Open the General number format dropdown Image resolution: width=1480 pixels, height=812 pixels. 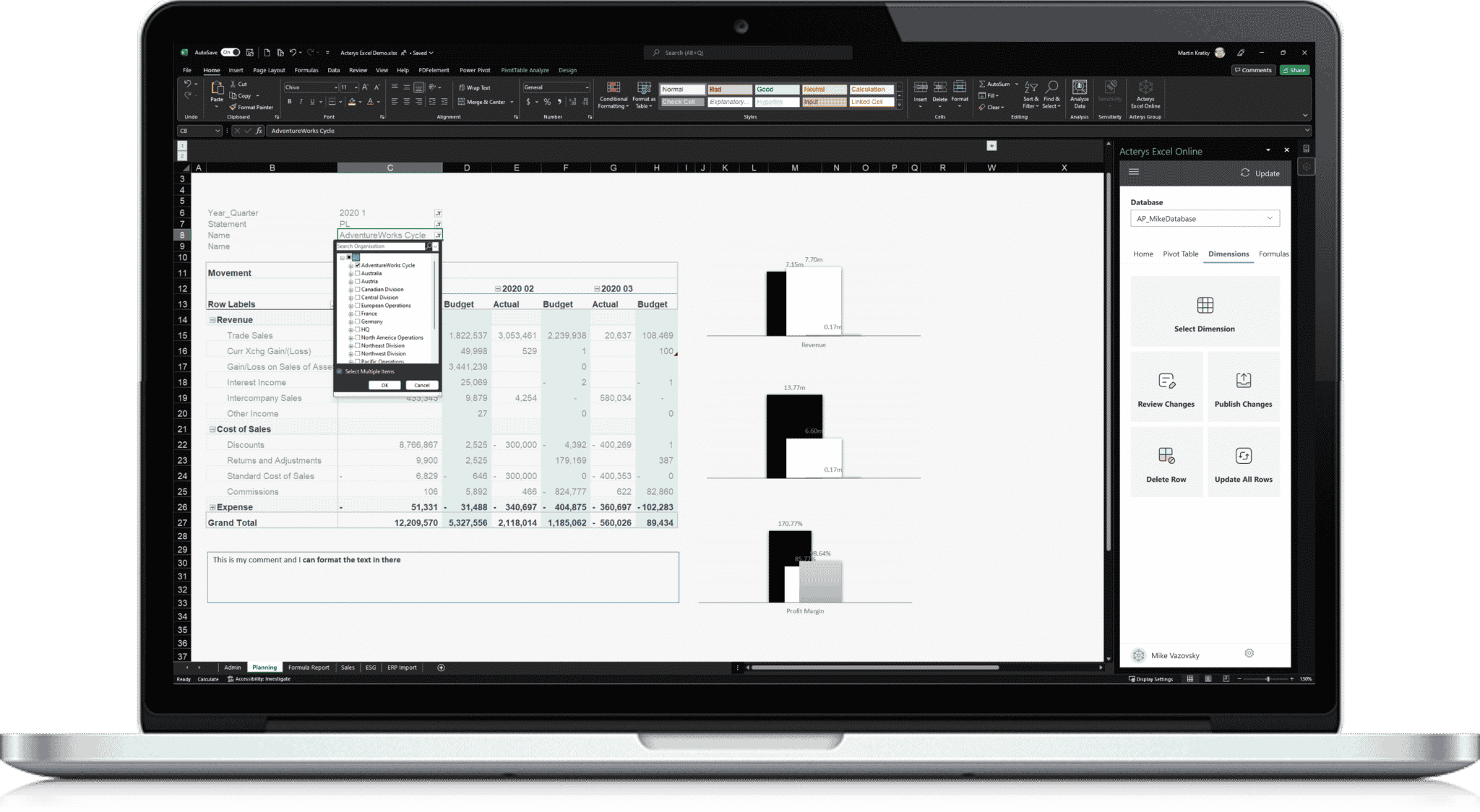[x=586, y=87]
